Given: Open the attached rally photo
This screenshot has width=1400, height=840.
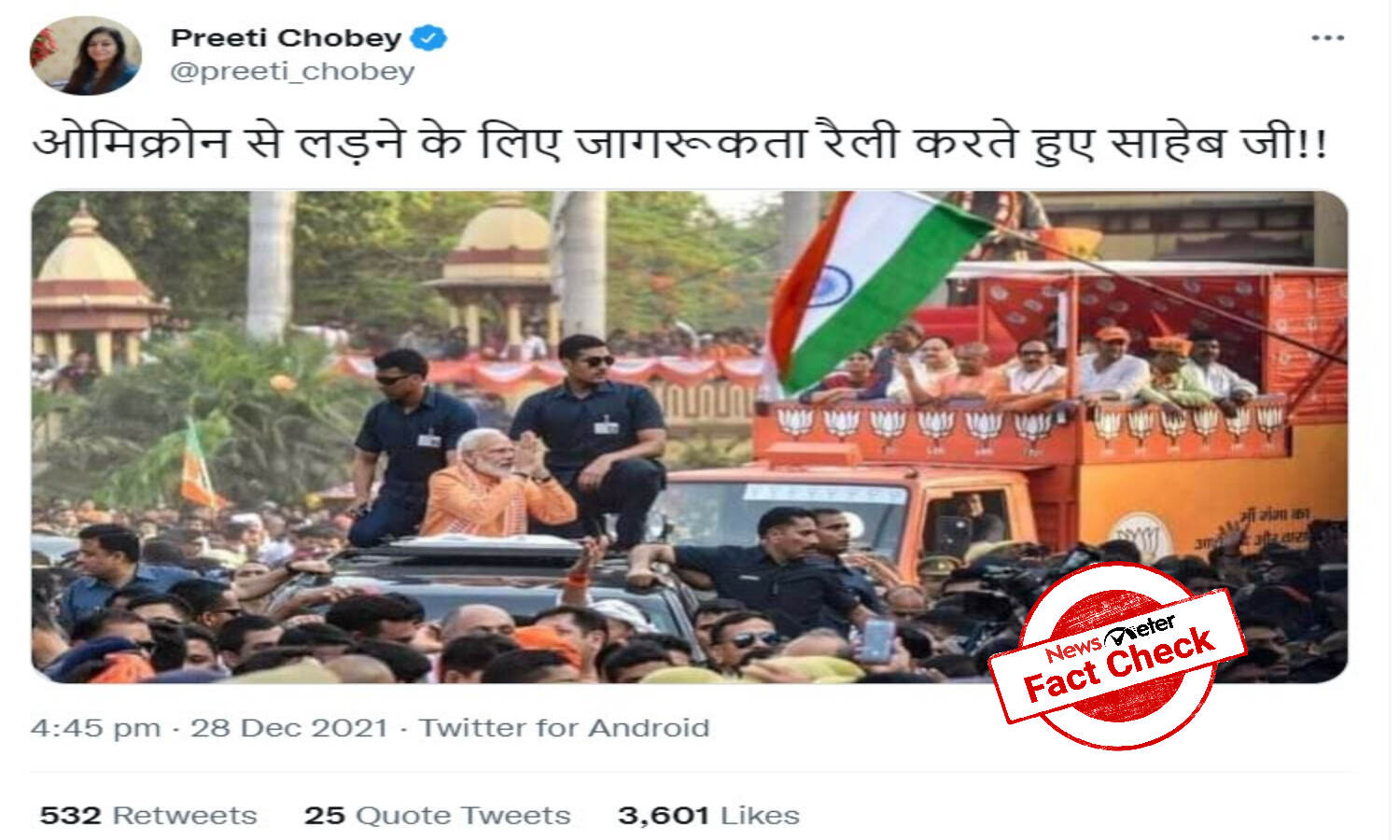Looking at the screenshot, I should tap(690, 437).
